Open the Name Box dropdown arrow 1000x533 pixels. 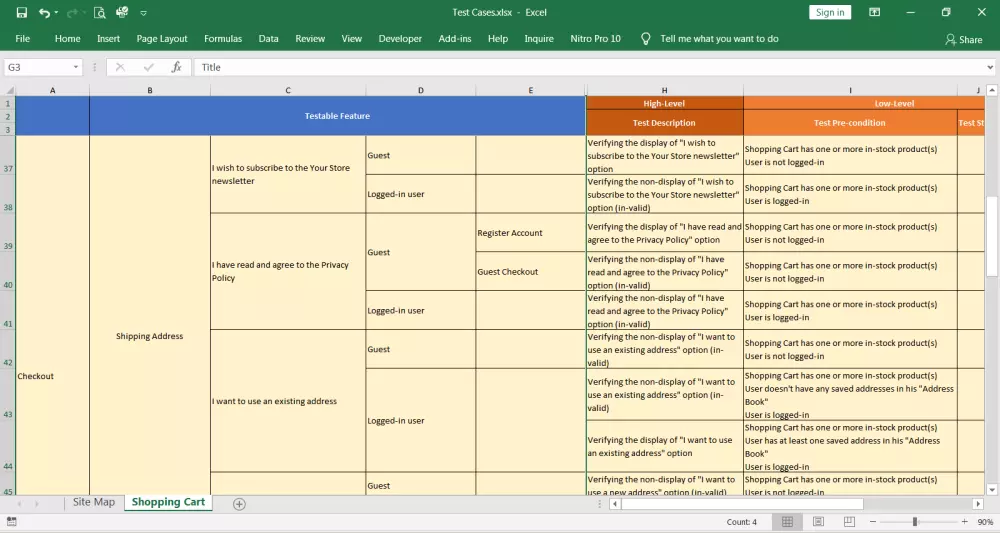pos(76,67)
